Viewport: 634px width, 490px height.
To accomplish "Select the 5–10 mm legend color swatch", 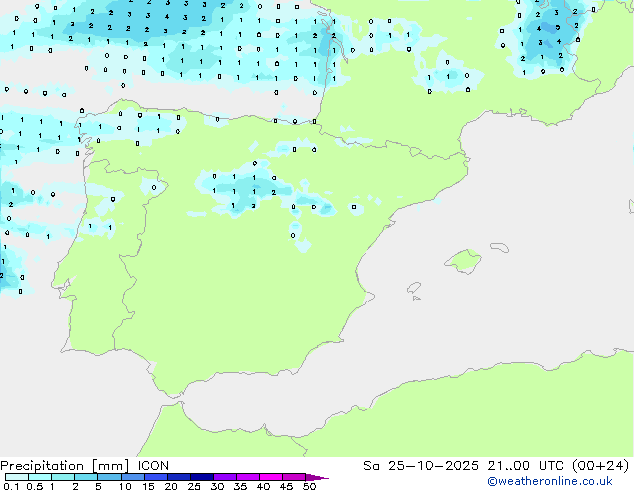I will [109, 477].
